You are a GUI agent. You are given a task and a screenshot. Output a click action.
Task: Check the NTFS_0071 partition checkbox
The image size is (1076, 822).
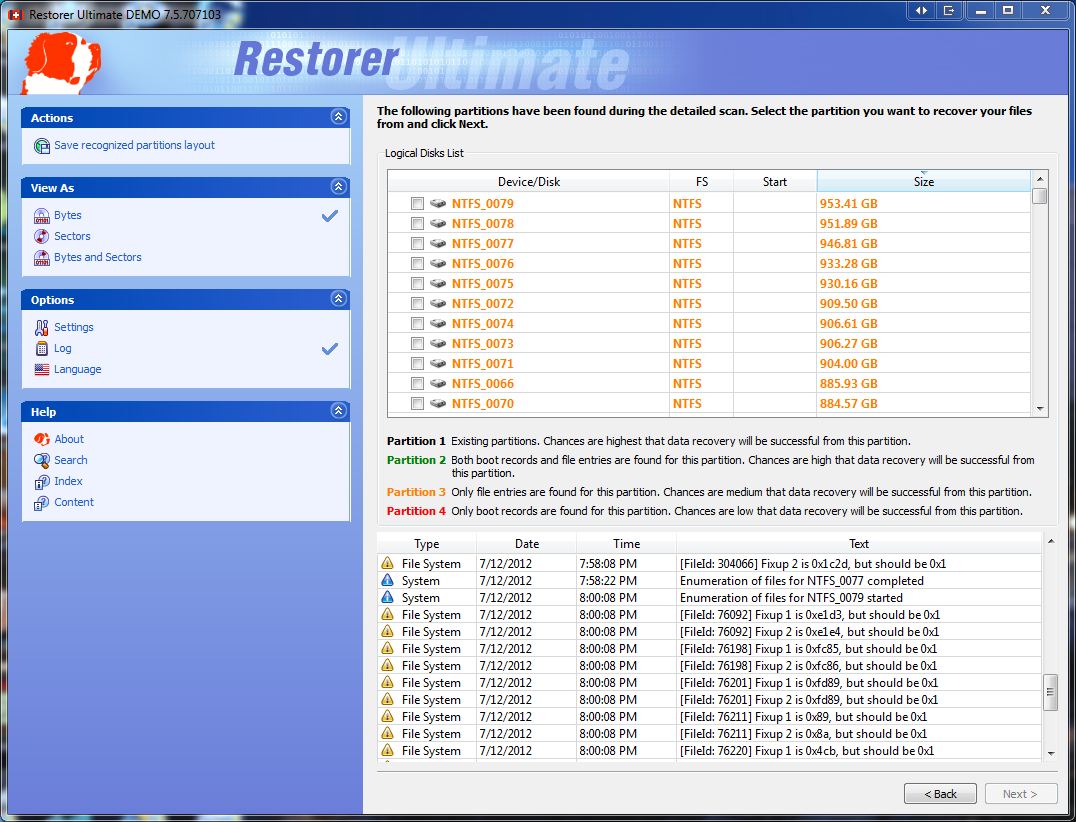coord(417,363)
